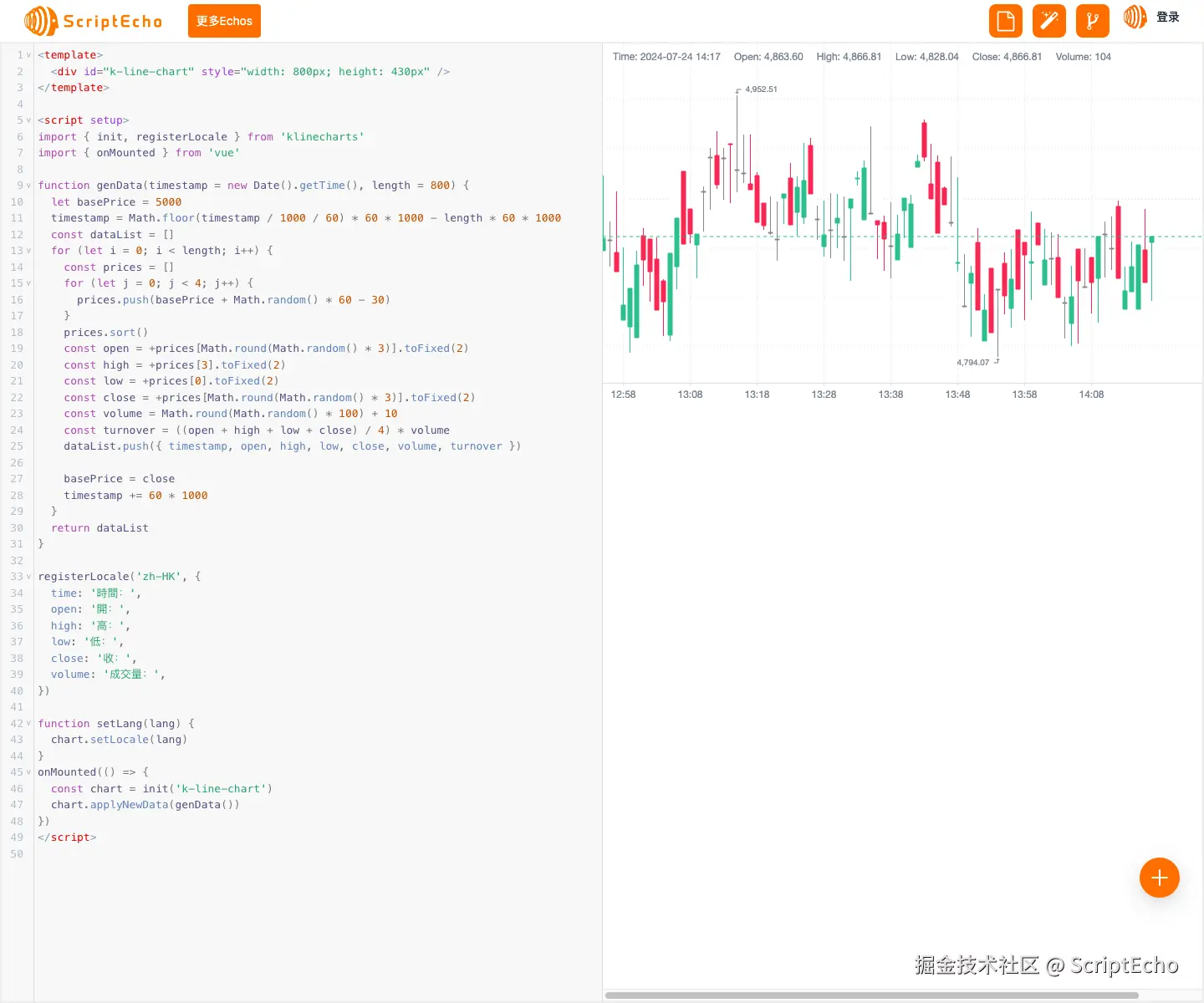Viewport: 1204px width, 1003px height.
Task: Click the magic wand icon button
Action: click(x=1049, y=21)
